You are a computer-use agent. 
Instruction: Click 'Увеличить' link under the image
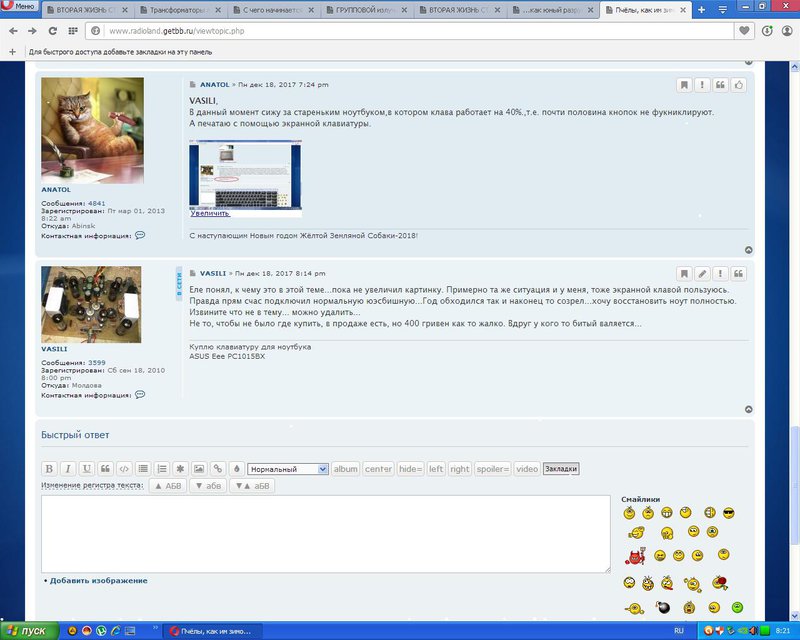pos(210,213)
